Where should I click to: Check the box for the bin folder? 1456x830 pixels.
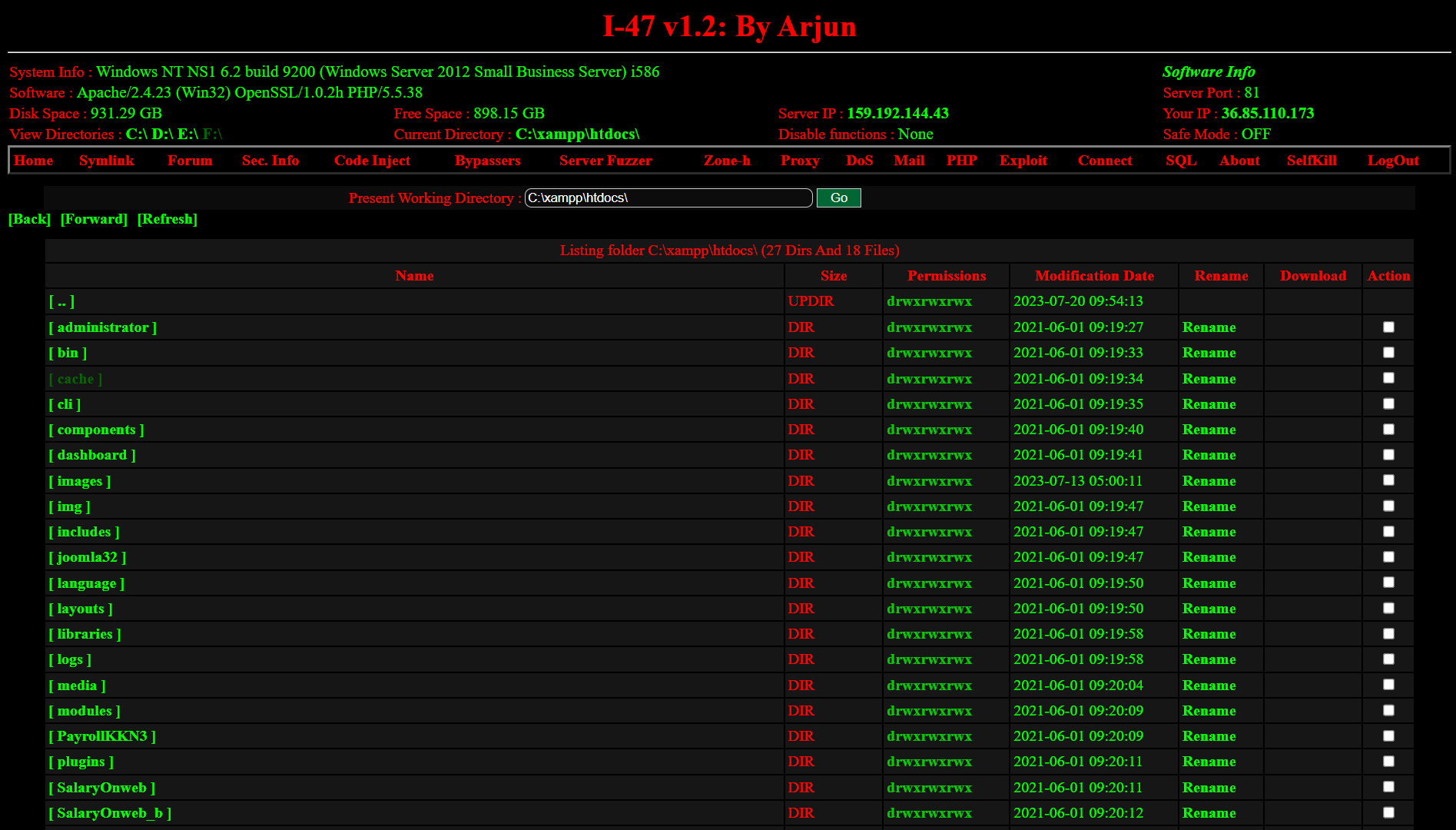click(1388, 352)
